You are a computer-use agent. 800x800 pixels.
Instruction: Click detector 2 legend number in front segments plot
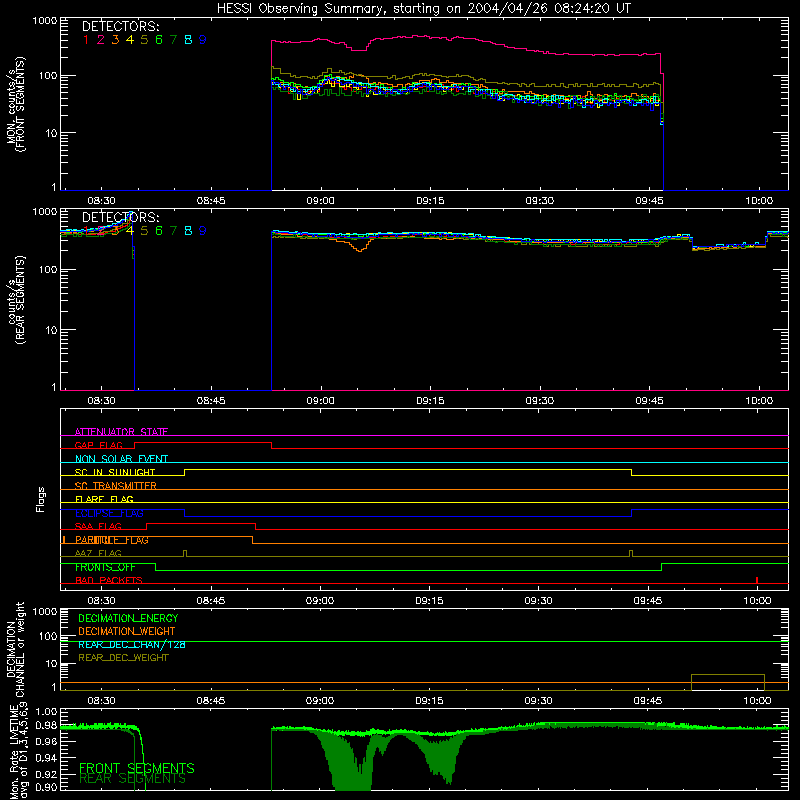101,40
